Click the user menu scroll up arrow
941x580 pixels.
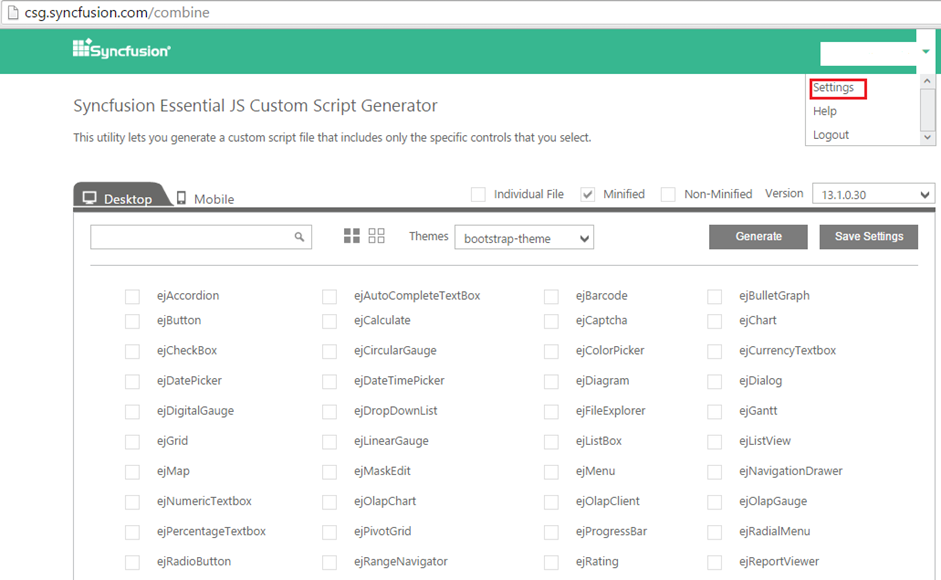coord(927,80)
